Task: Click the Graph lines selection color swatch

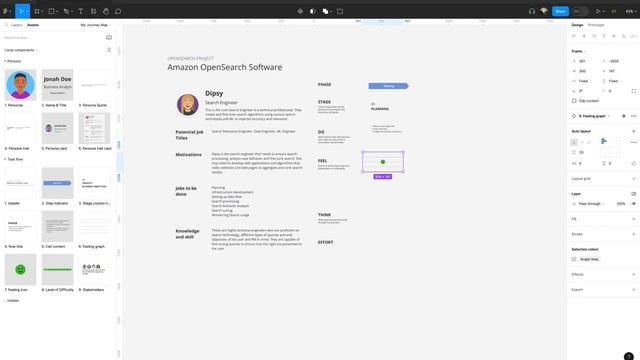Action: pyautogui.click(x=574, y=259)
